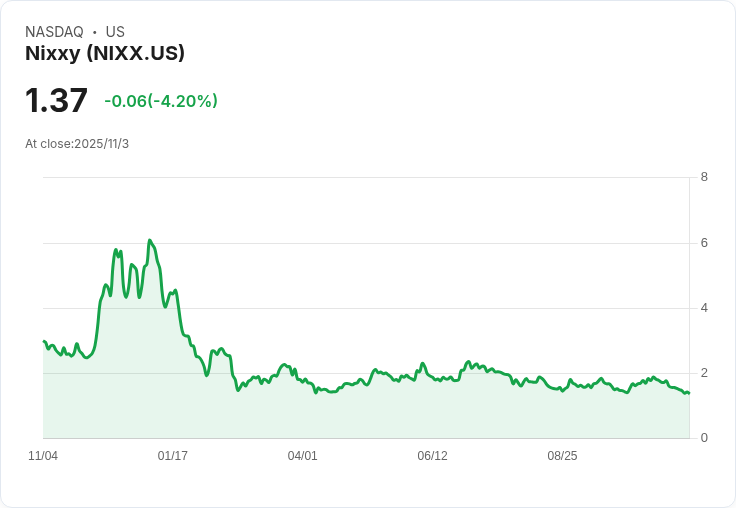Image resolution: width=736 pixels, height=508 pixels.
Task: Click the 0 value on price axis
Action: (704, 438)
